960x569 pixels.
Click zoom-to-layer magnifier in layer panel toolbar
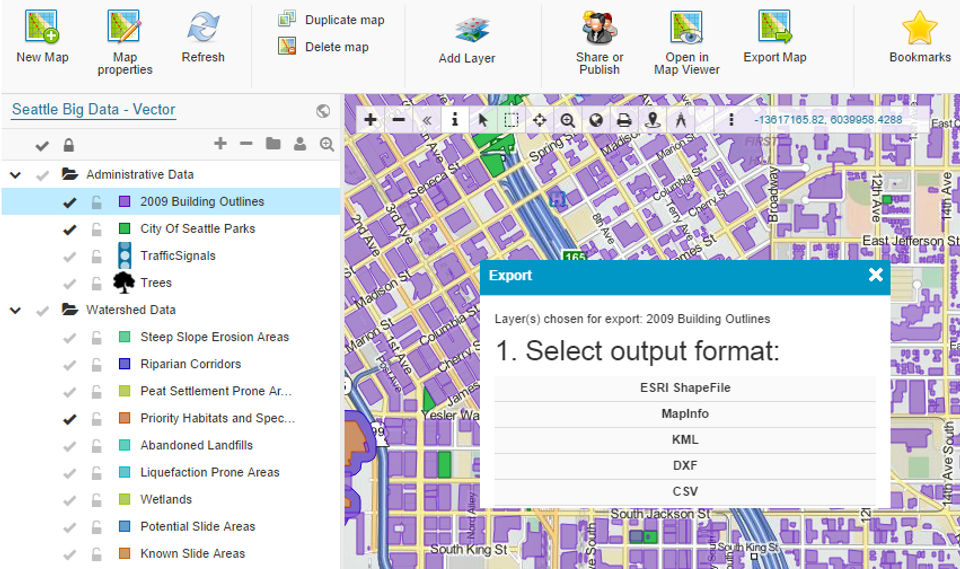pos(327,144)
